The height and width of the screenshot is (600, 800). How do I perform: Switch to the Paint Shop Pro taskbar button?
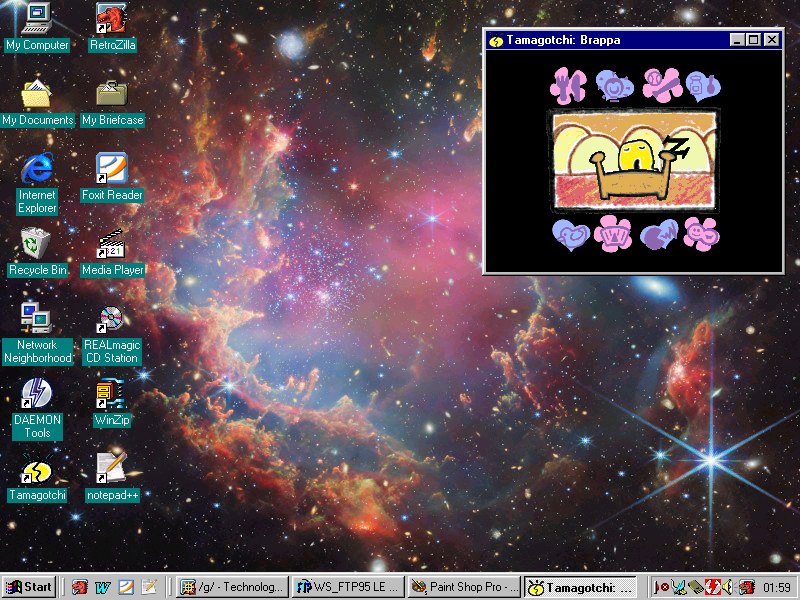[x=464, y=587]
